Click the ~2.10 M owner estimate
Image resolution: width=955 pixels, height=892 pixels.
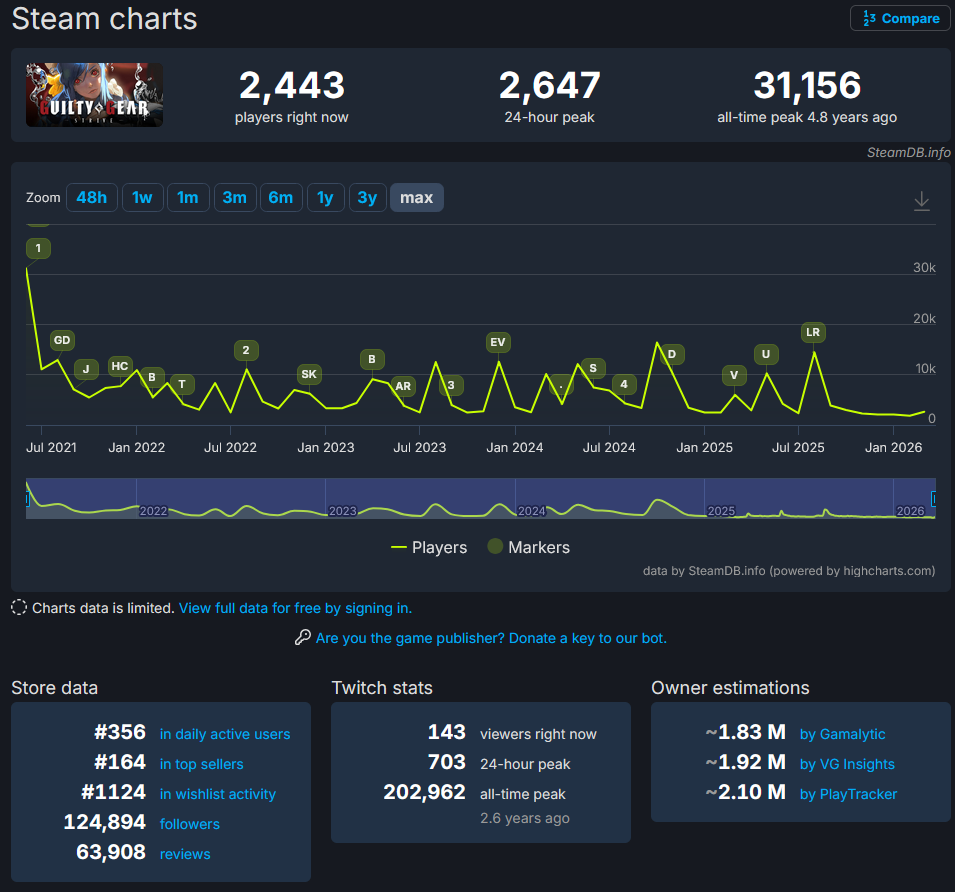click(746, 792)
